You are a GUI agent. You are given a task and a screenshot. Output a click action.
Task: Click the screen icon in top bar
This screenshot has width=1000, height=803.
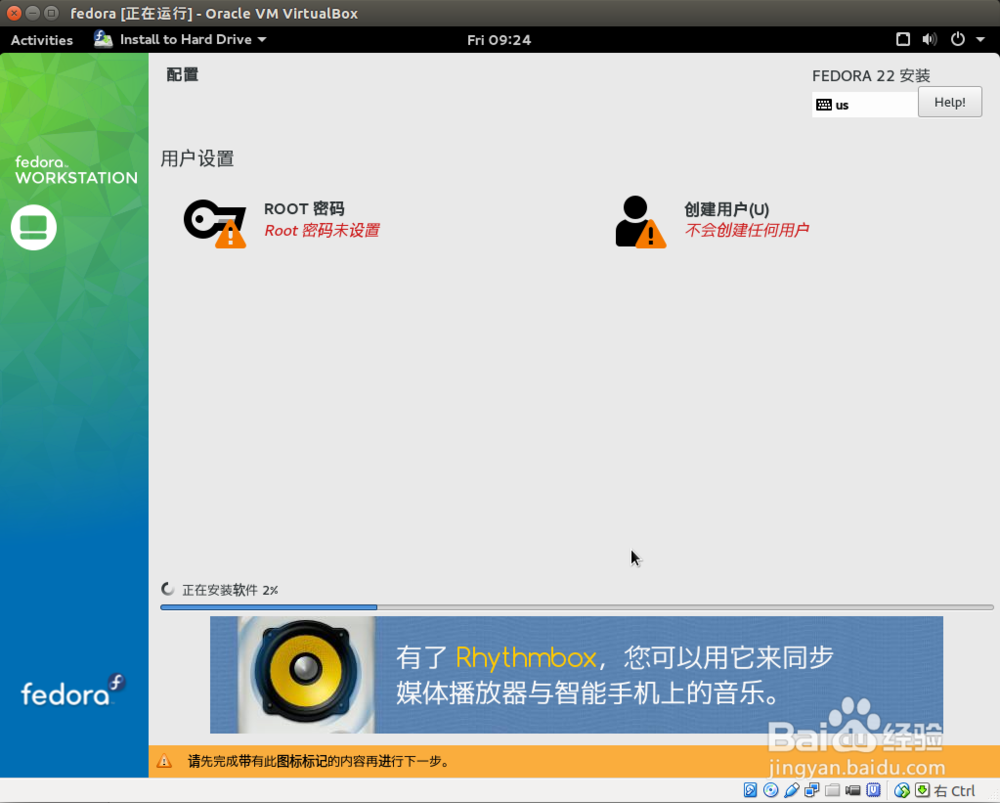point(902,40)
